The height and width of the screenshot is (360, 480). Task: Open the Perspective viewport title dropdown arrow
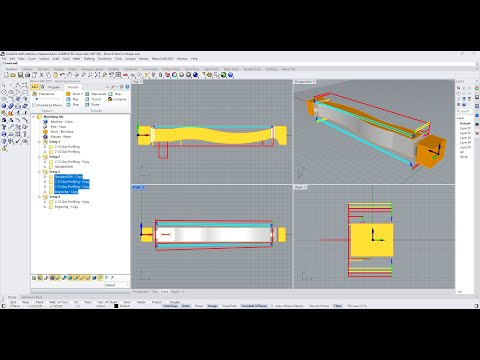[314, 82]
